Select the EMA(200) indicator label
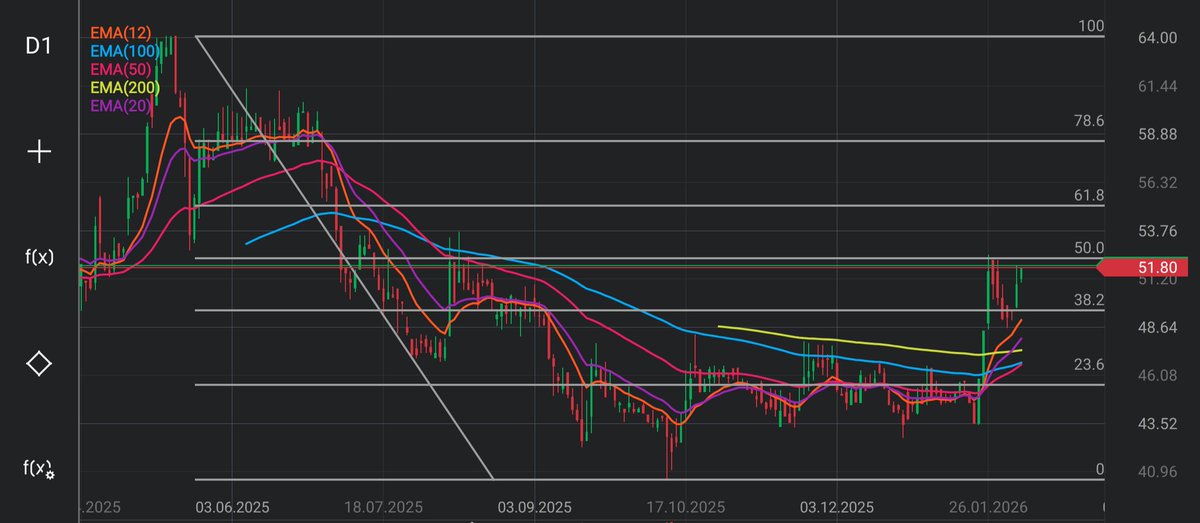The height and width of the screenshot is (523, 1200). [125, 87]
